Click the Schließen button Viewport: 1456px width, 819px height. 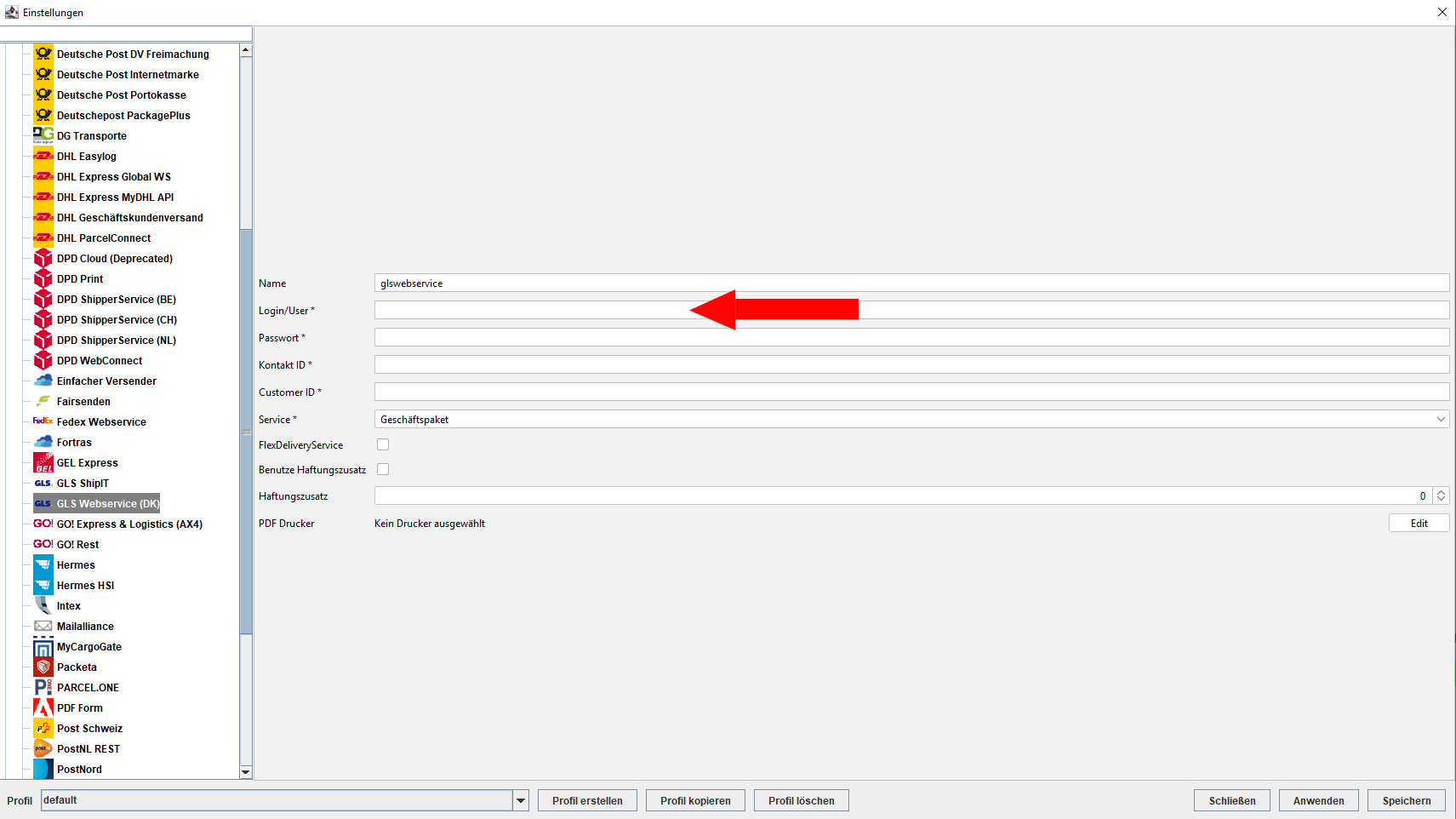tap(1232, 800)
